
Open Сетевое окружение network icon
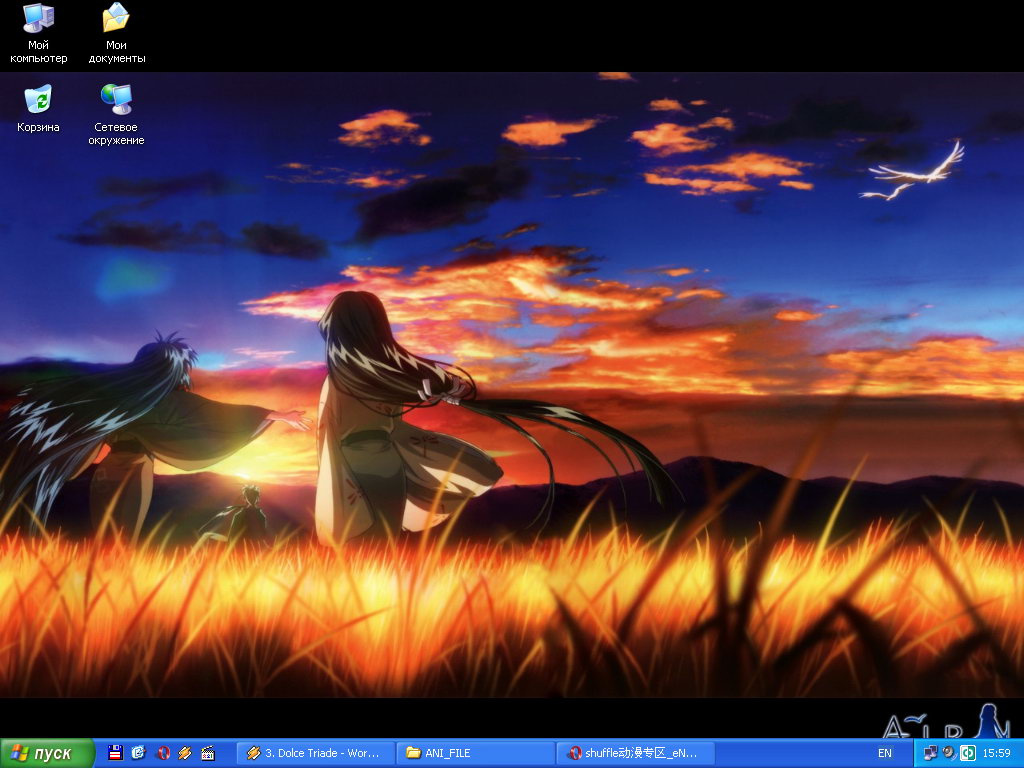118,99
